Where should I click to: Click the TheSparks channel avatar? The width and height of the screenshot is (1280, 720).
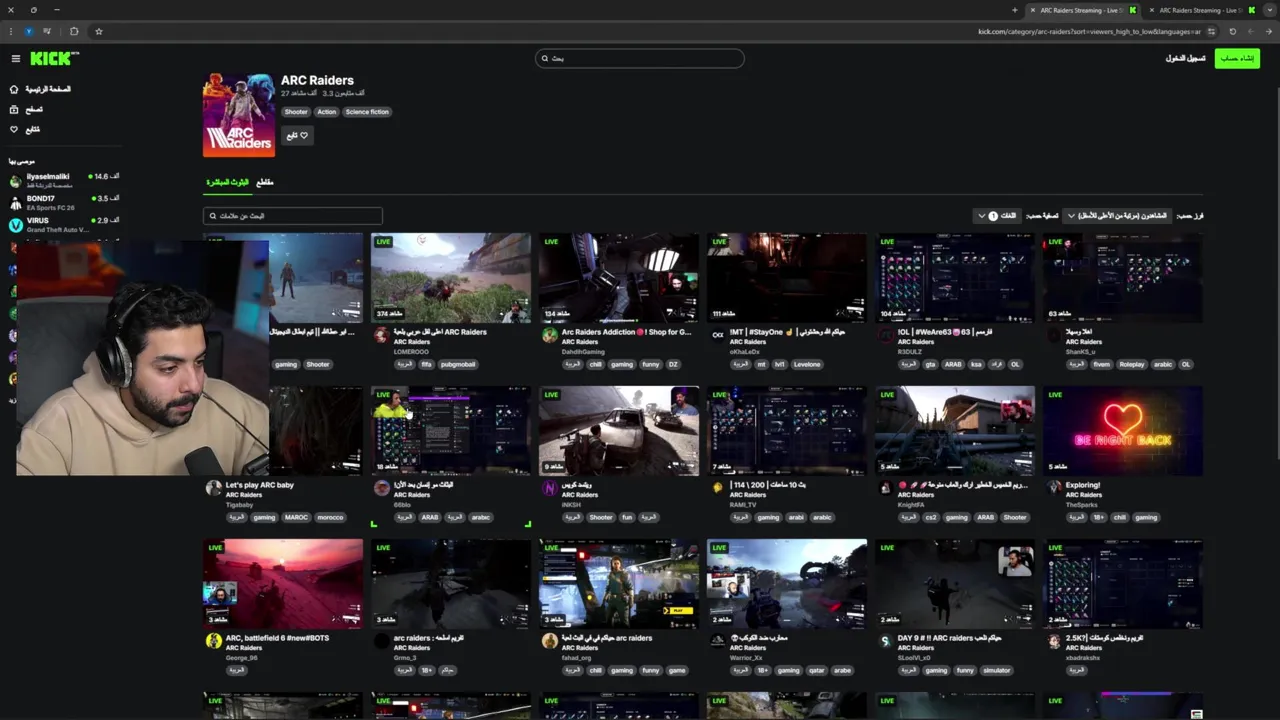click(1053, 489)
